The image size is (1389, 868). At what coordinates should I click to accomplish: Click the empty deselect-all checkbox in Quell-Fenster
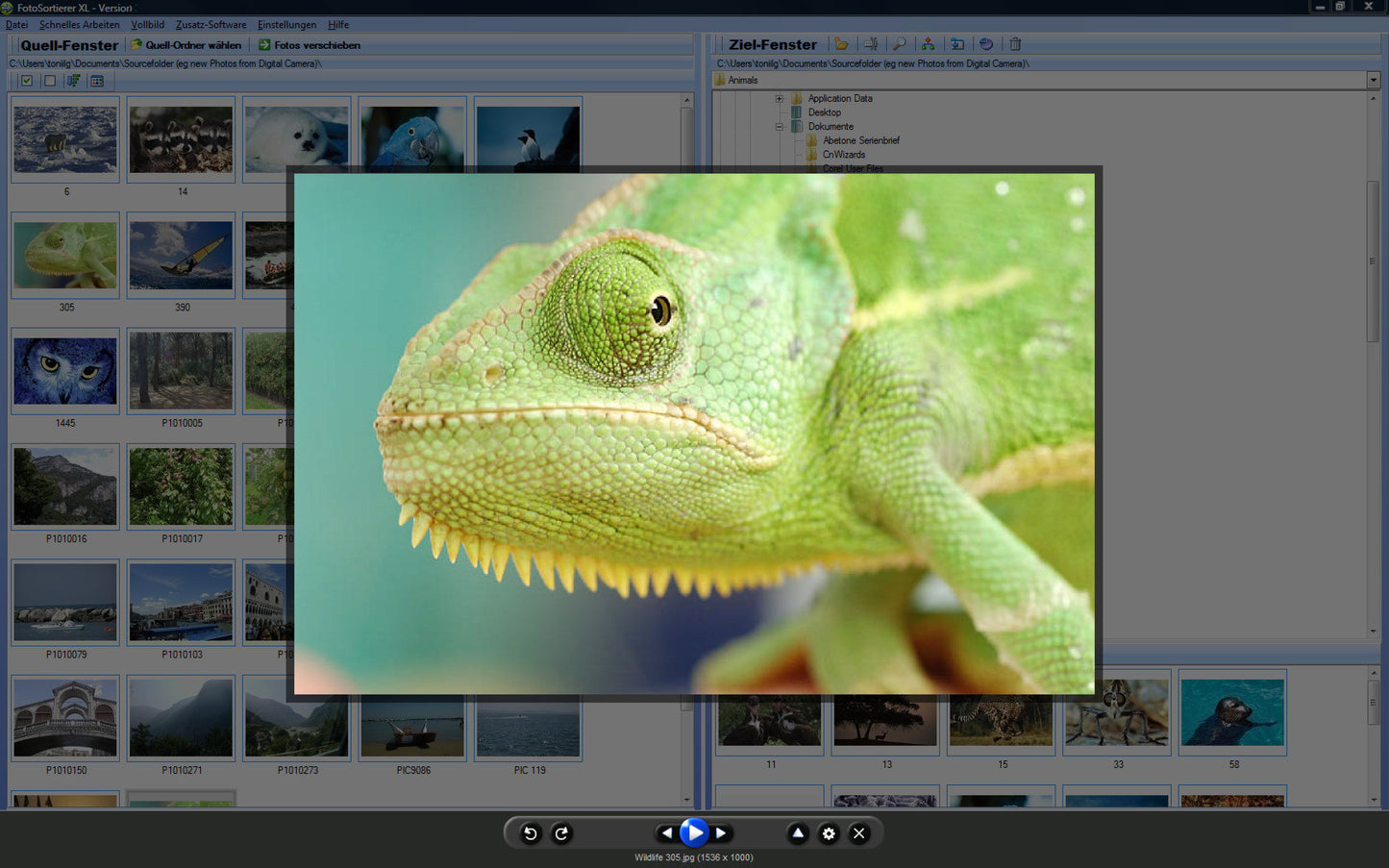pyautogui.click(x=50, y=81)
